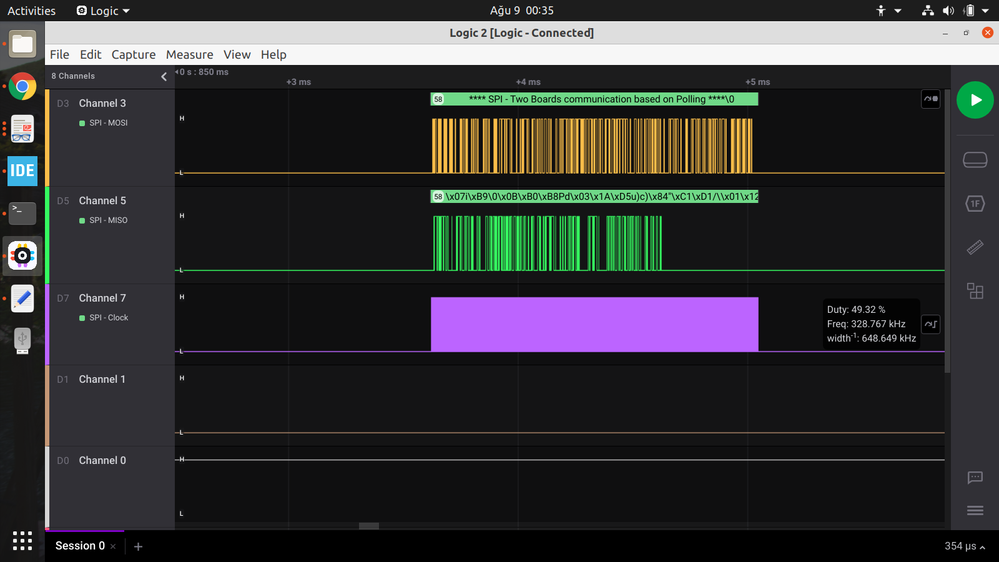
Task: Click the MISO decoded hex data bubble
Action: pos(594,197)
